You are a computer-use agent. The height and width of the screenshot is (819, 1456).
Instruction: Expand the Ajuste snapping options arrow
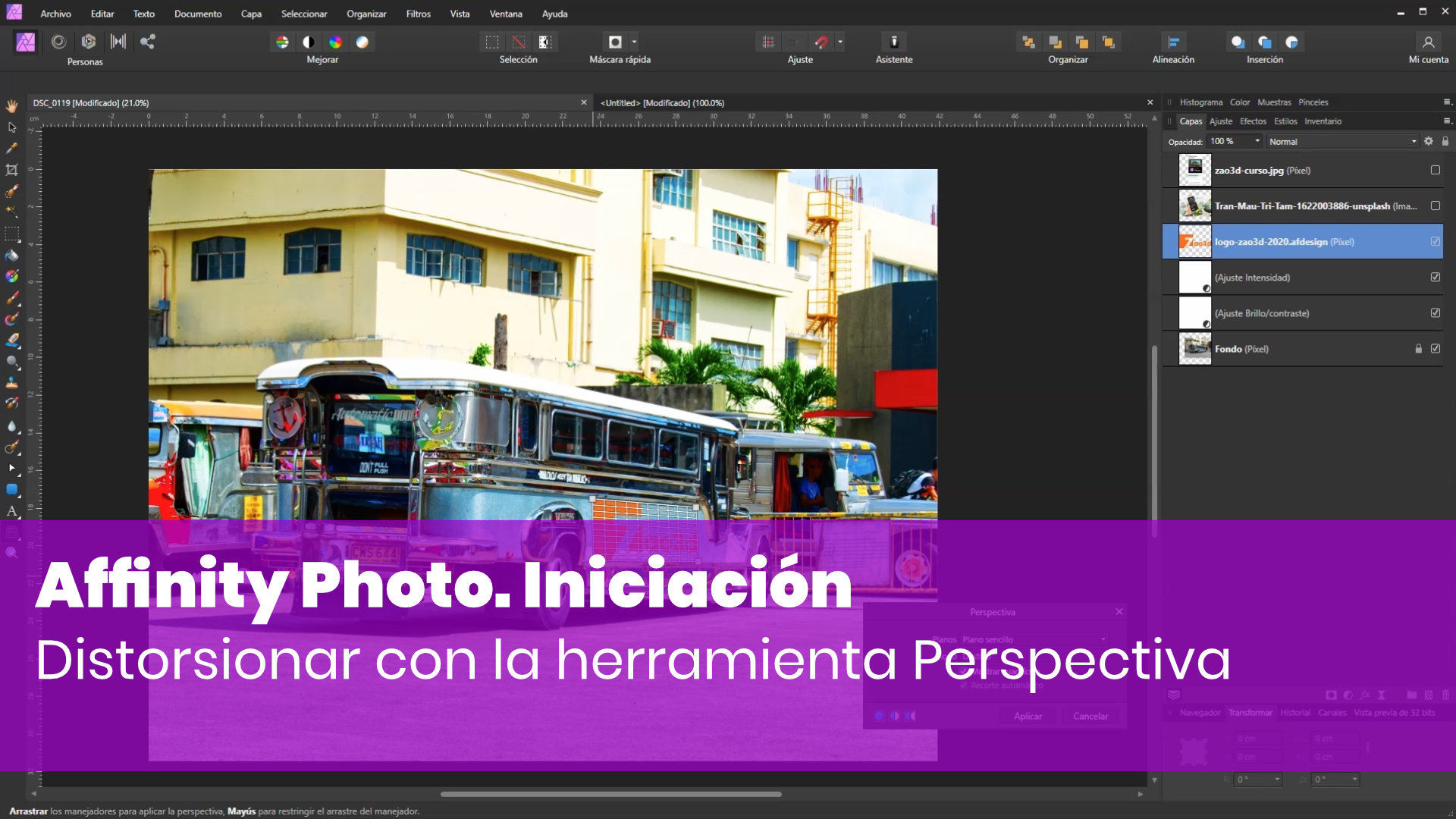tap(839, 42)
